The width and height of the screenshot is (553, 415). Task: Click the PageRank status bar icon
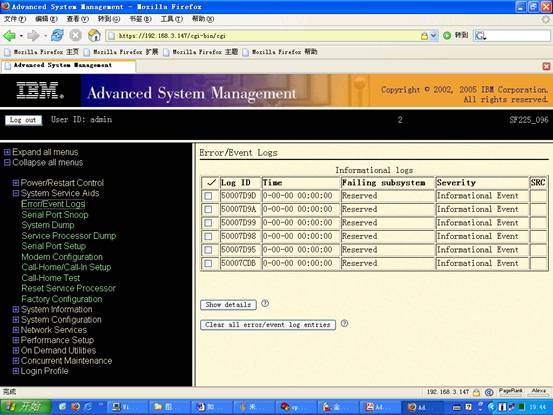510,392
